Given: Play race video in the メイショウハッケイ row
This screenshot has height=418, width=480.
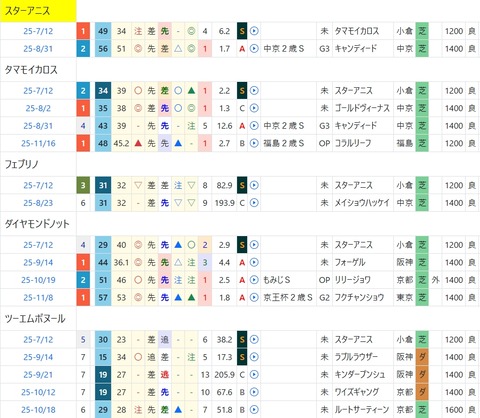Looking at the screenshot, I should click(x=254, y=203).
